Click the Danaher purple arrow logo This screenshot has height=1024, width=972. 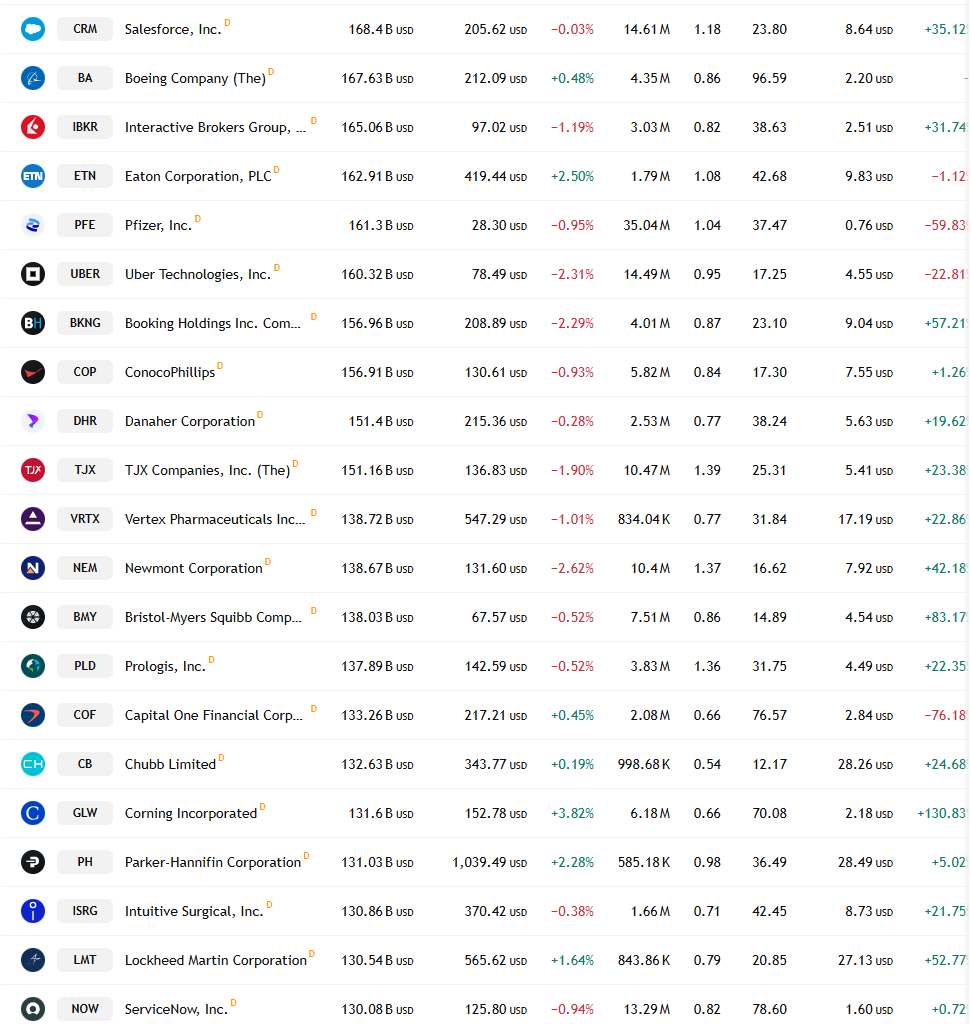point(33,421)
